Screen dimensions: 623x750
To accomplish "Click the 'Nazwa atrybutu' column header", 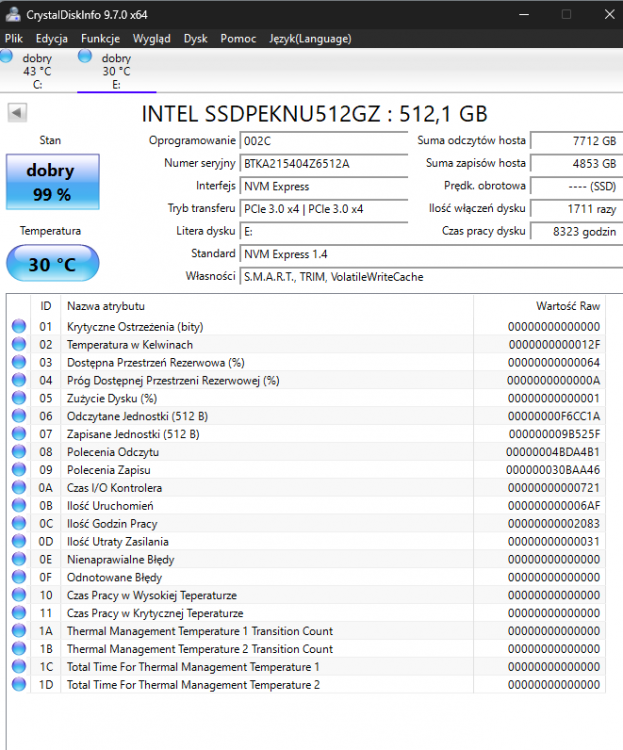I will 105,305.
